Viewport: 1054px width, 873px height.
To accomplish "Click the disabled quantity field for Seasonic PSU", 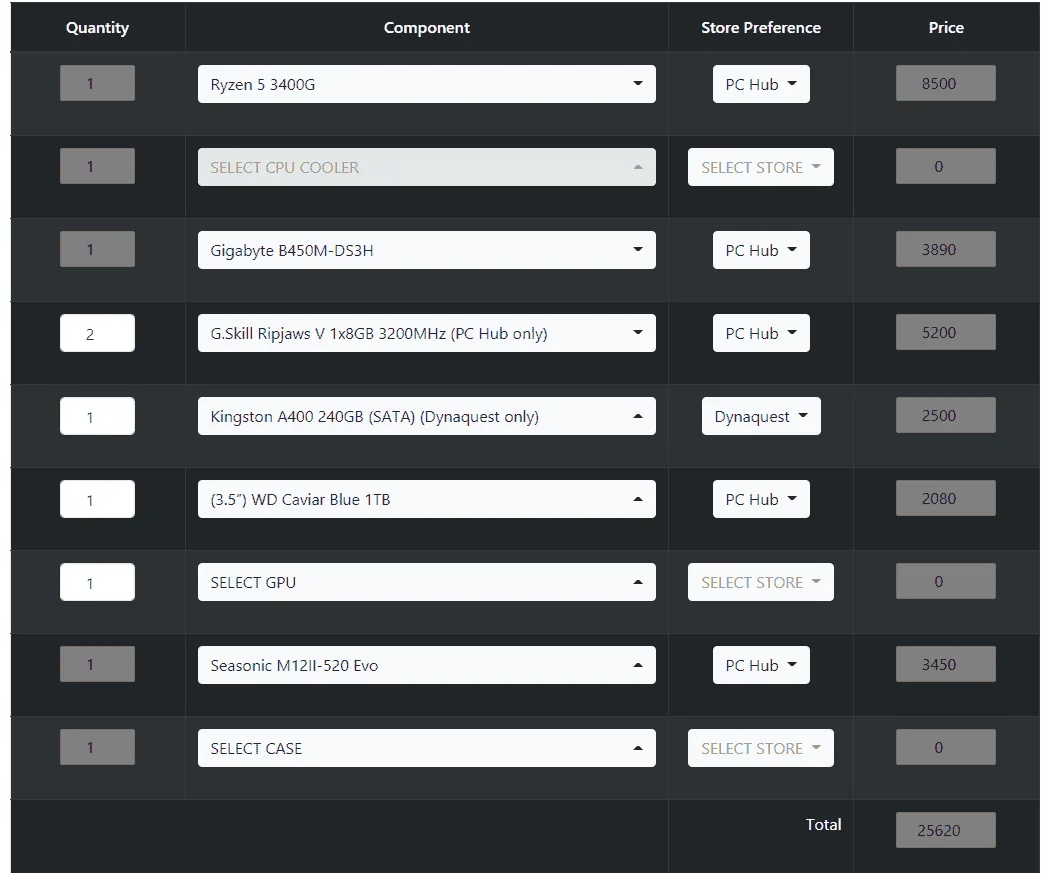I will [97, 664].
